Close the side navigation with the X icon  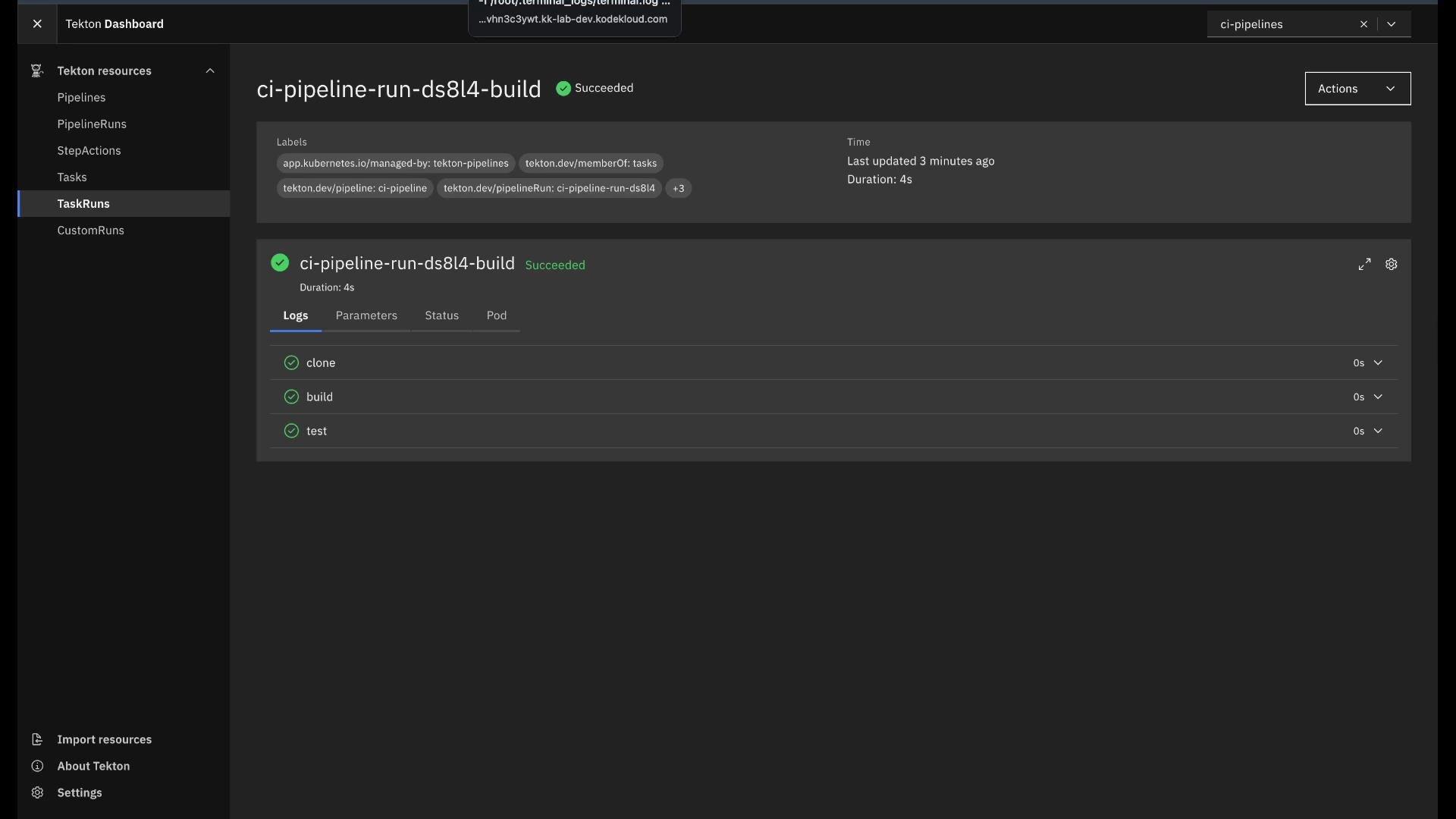point(37,24)
